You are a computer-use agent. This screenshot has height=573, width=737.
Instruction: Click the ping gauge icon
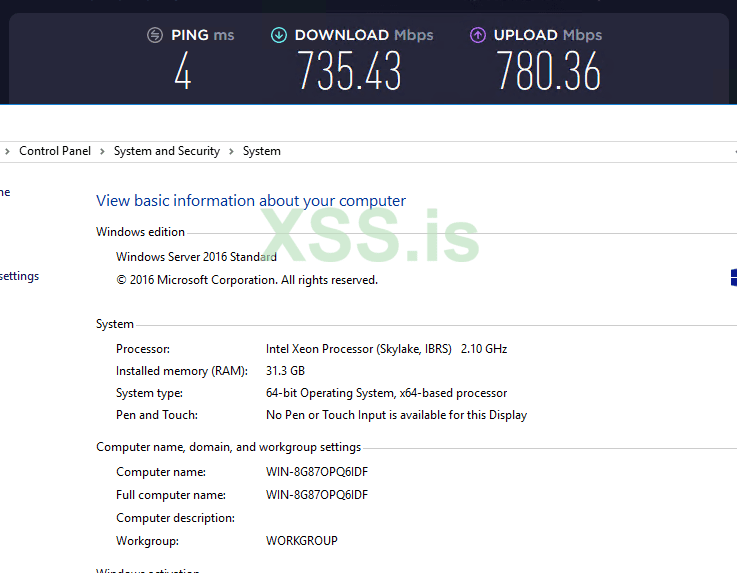155,35
